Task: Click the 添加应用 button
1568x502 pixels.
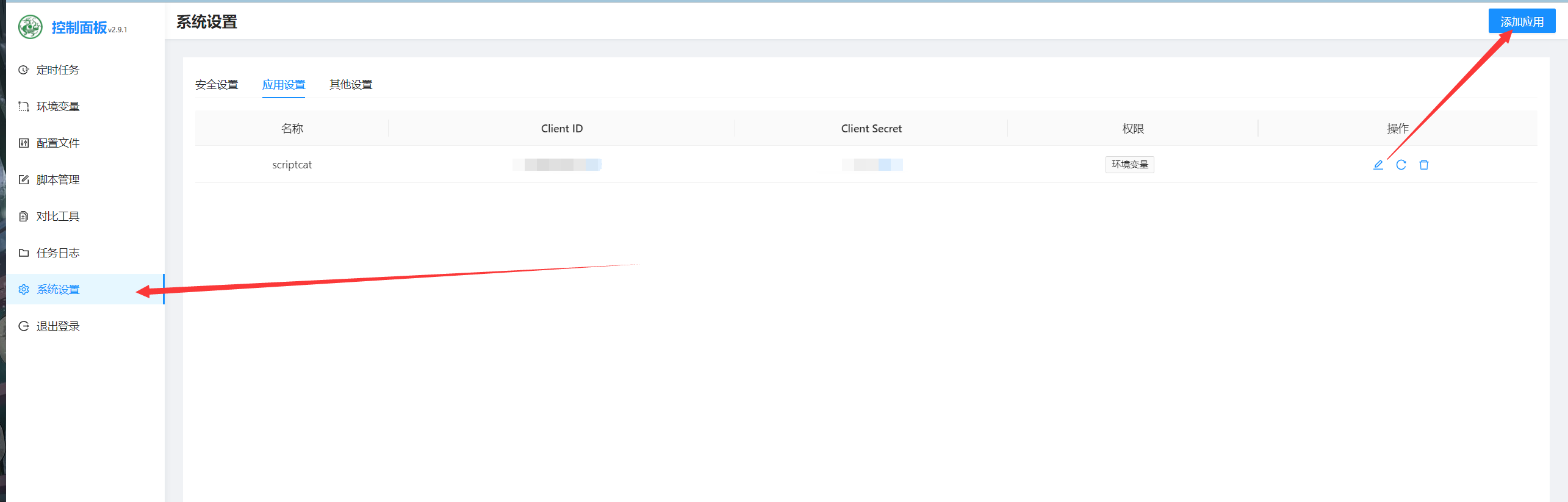Action: 1522,21
